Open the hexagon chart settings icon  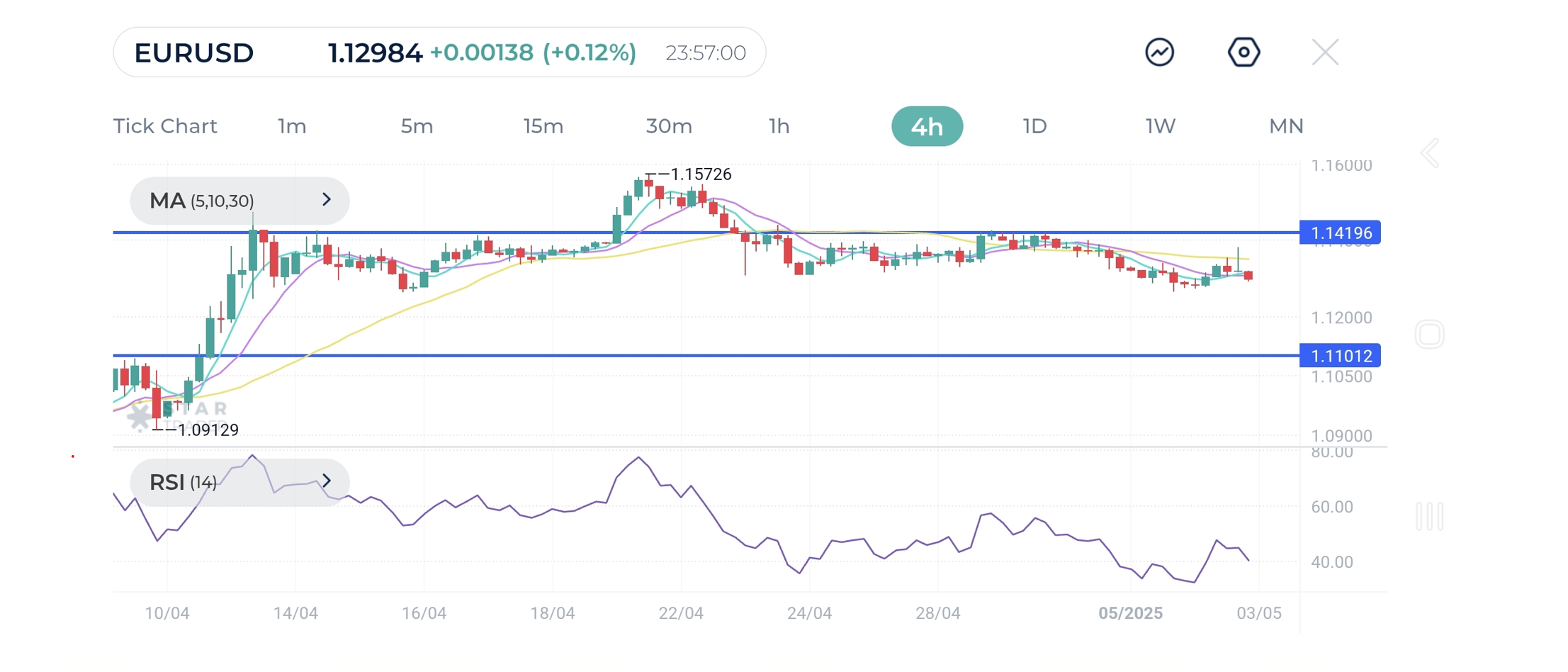[1243, 52]
